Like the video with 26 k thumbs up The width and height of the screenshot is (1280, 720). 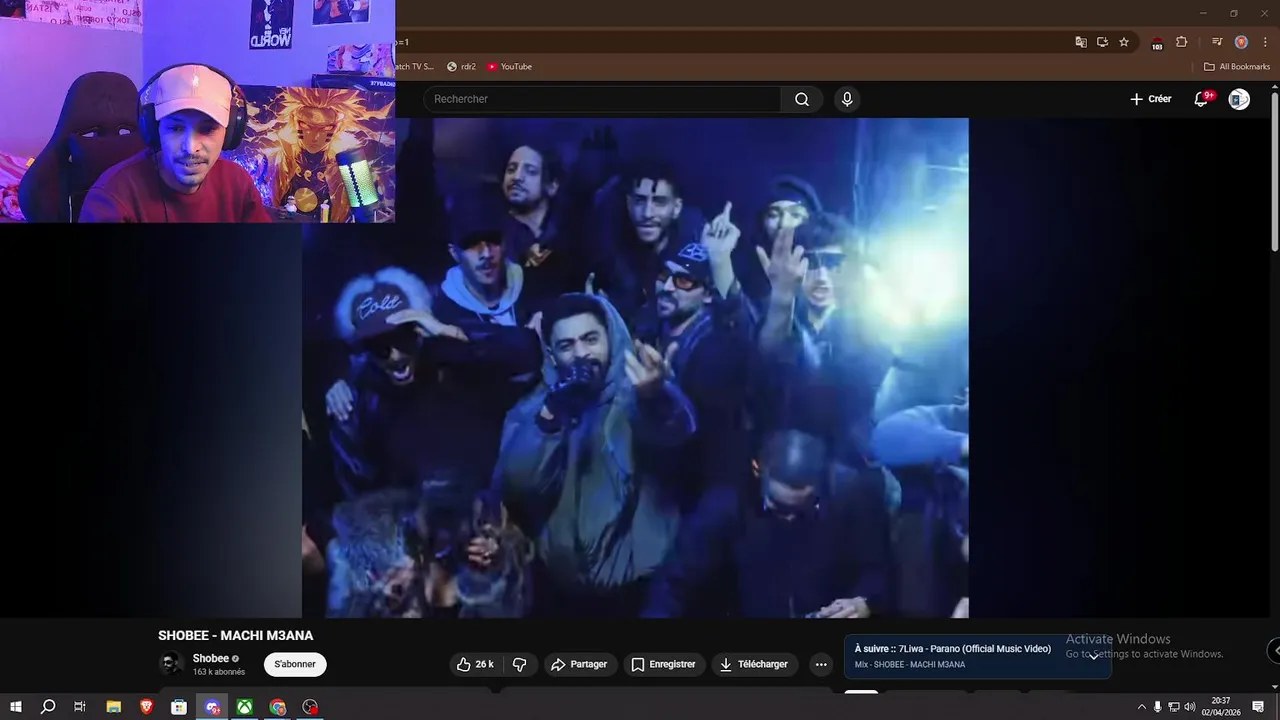pyautogui.click(x=475, y=664)
